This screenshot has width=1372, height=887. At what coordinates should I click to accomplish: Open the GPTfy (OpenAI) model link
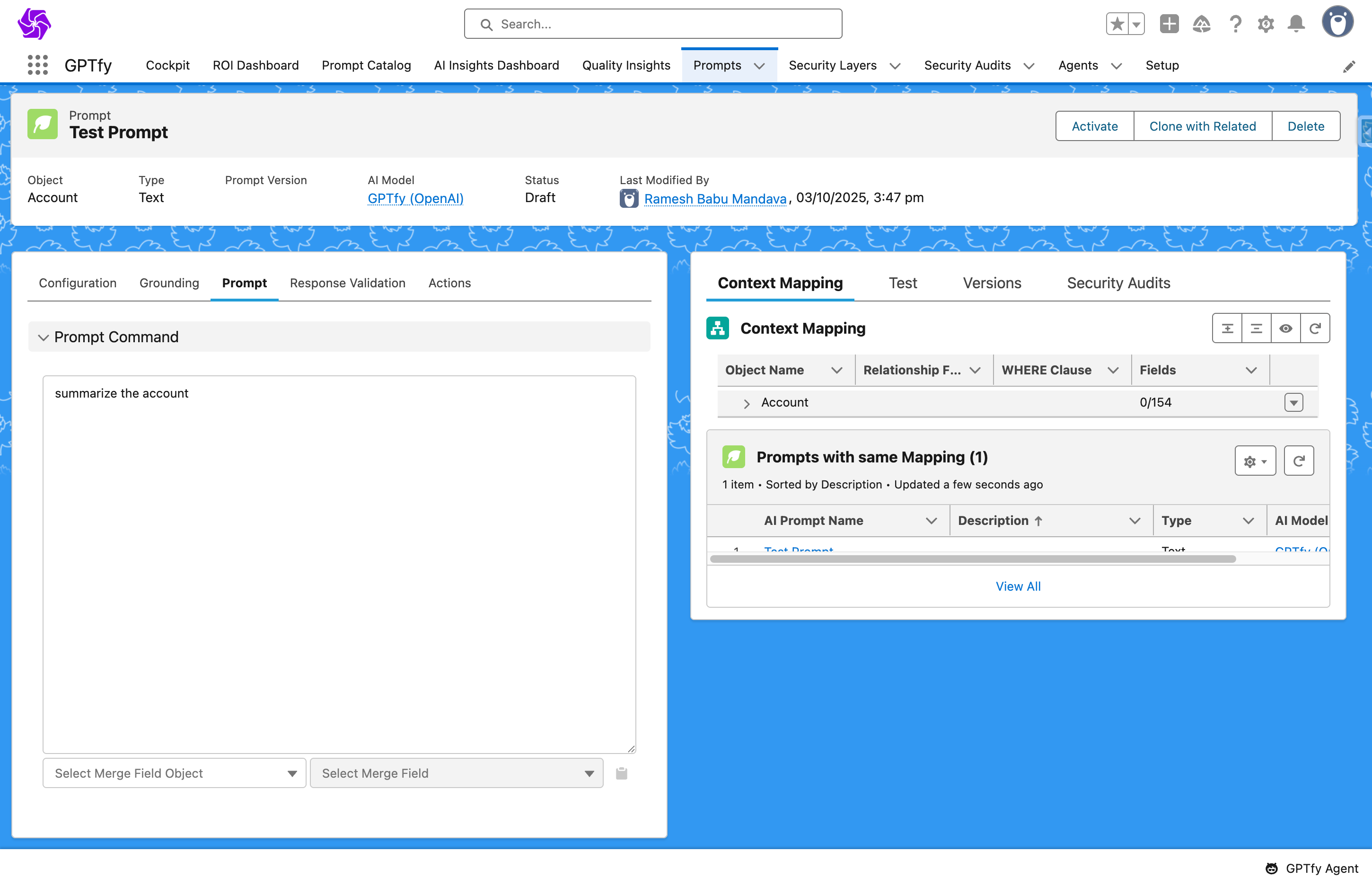tap(415, 199)
